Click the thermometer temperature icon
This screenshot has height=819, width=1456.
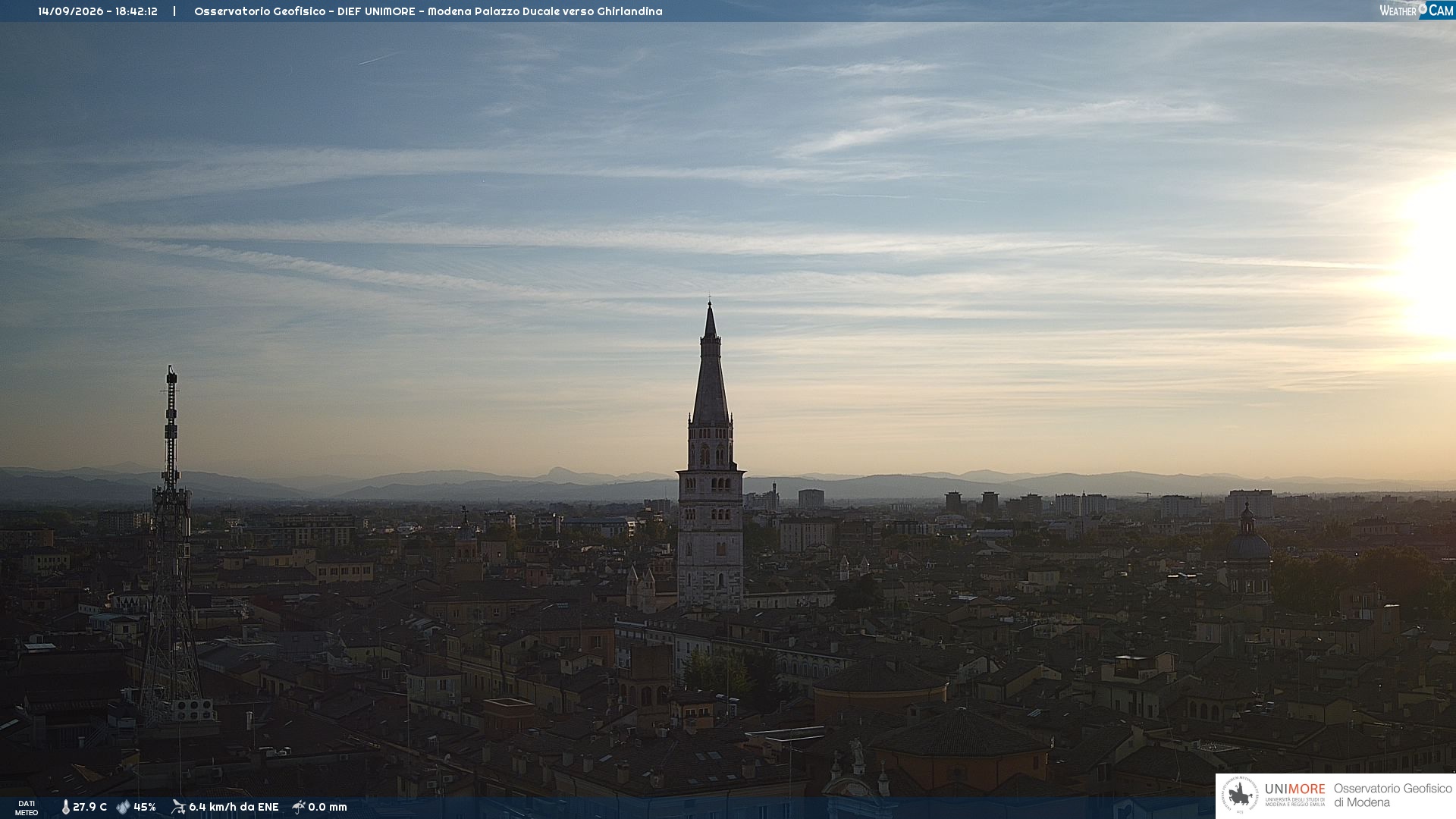tap(66, 807)
